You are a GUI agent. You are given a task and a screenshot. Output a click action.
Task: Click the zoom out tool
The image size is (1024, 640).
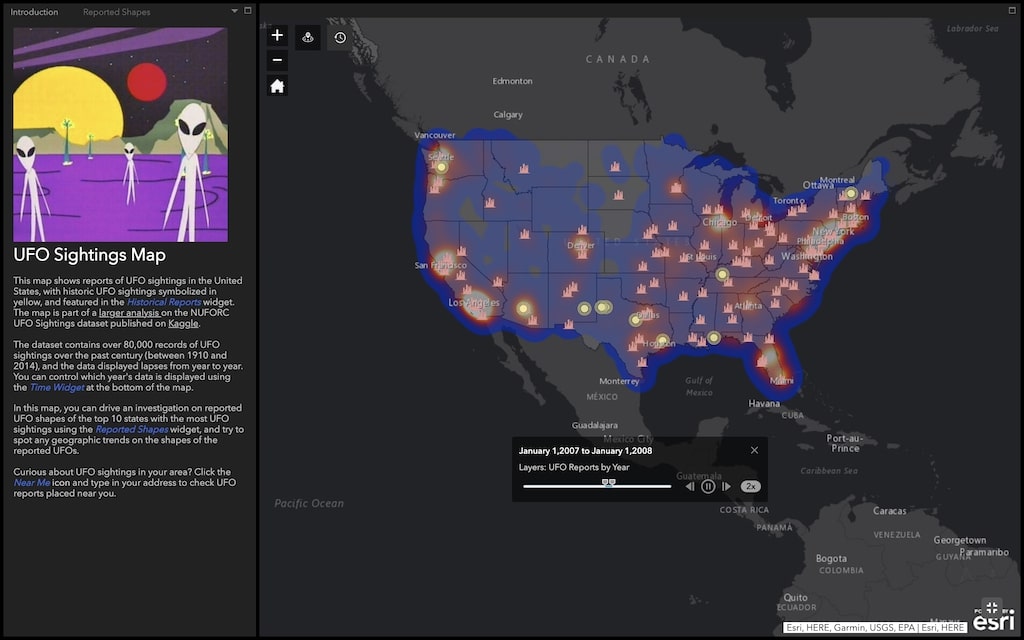277,60
